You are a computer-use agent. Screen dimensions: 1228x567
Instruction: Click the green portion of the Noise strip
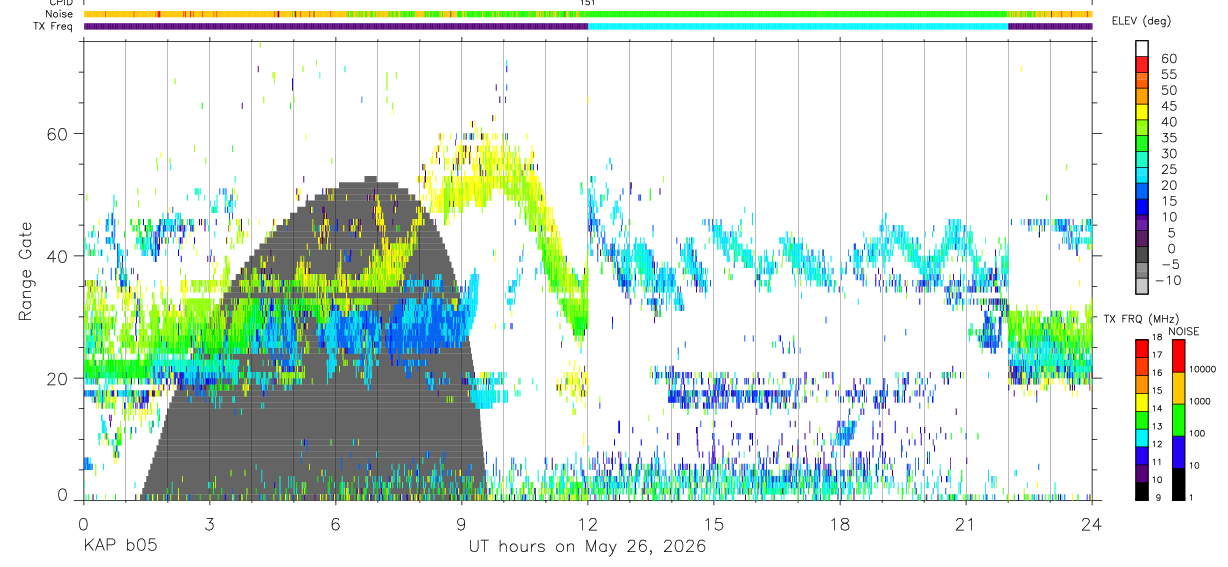(x=798, y=14)
